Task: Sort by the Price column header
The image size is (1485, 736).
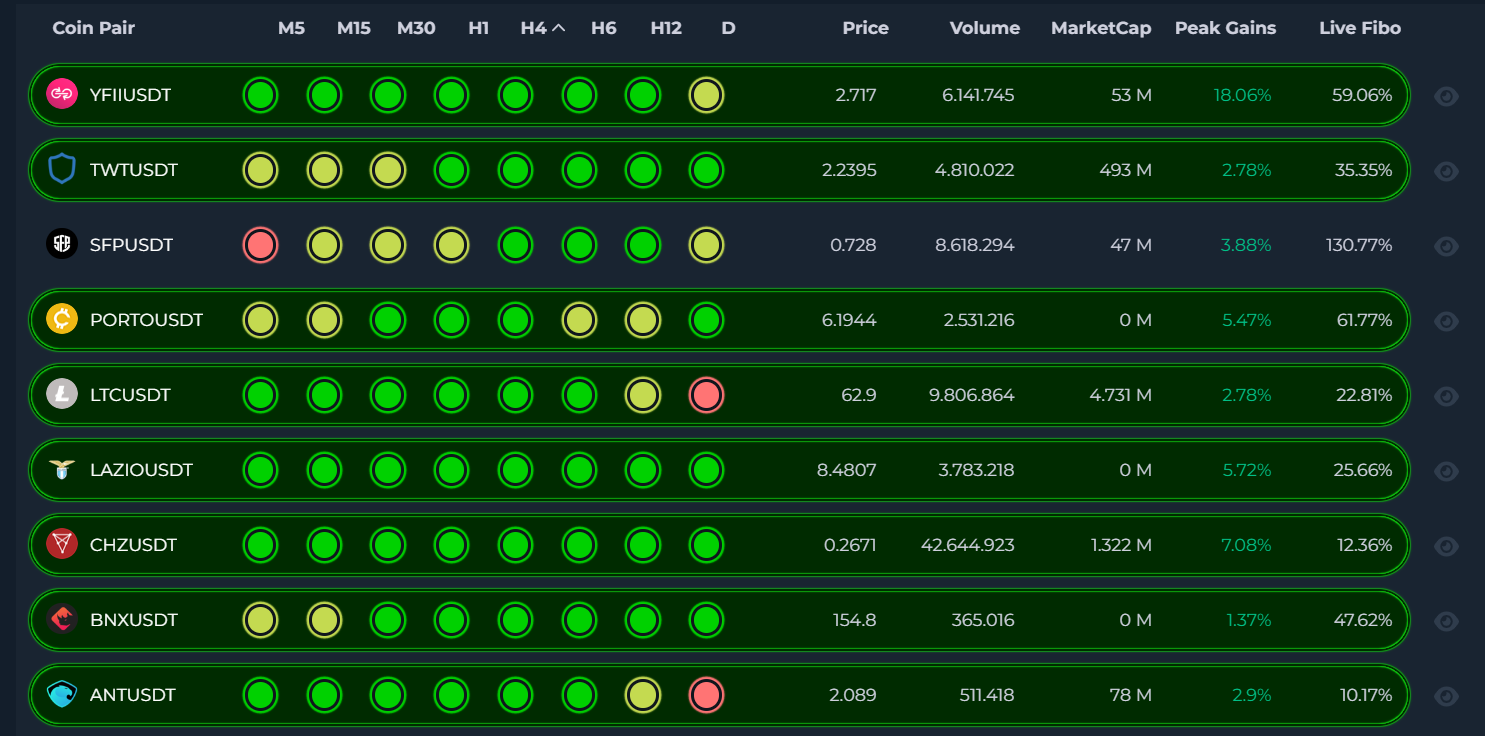Action: pos(865,28)
